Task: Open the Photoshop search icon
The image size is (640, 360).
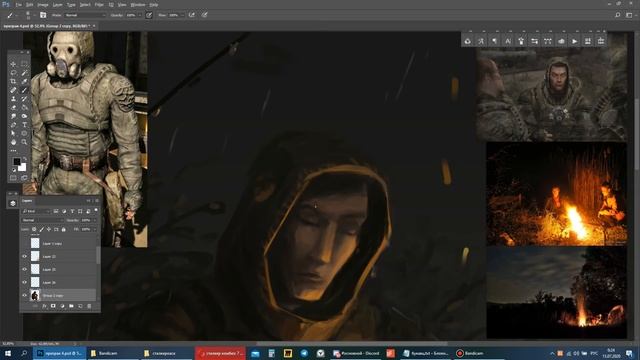Action: [x=618, y=15]
